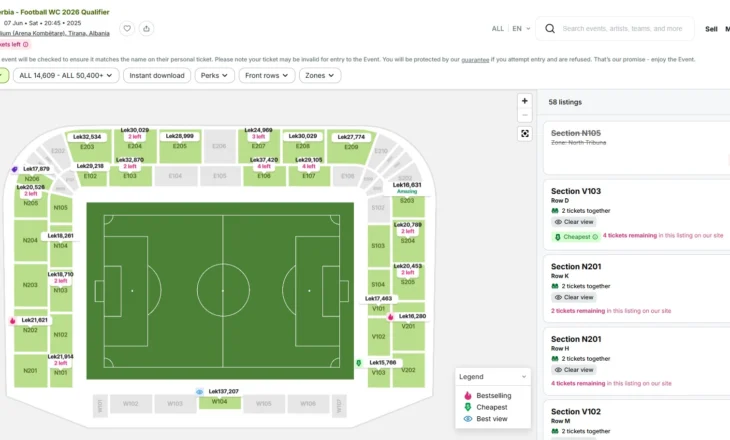730x440 pixels.
Task: Open the price range ALL 14,609 dropdown
Action: (x=66, y=75)
